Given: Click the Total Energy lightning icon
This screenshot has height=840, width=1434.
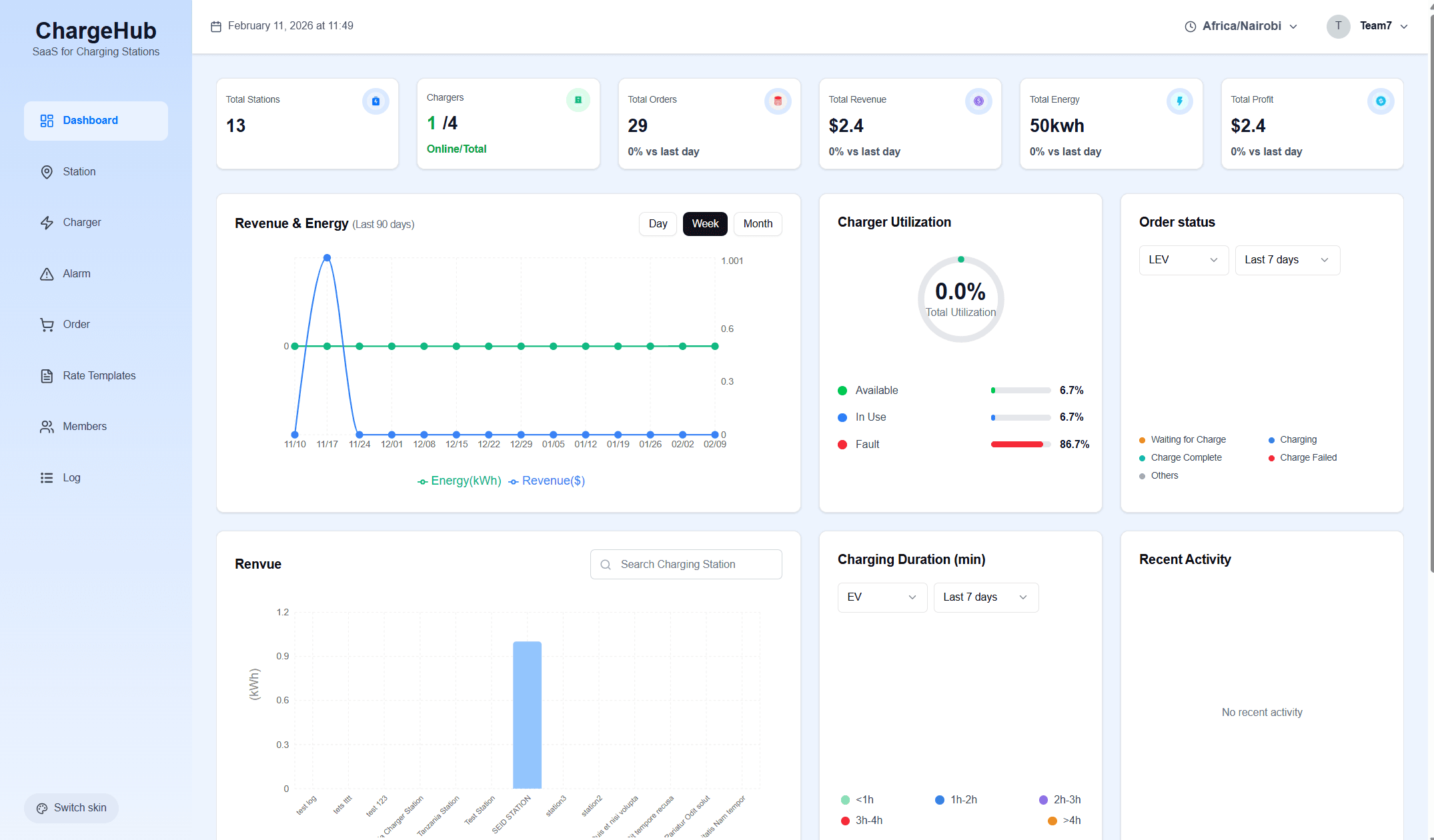Looking at the screenshot, I should [x=1179, y=101].
